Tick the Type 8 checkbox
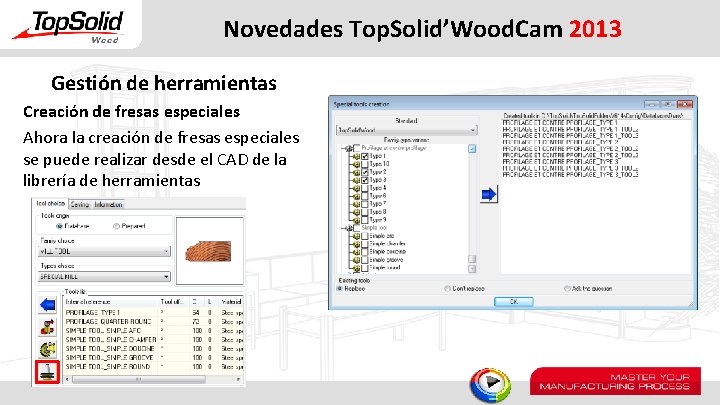 (x=365, y=212)
